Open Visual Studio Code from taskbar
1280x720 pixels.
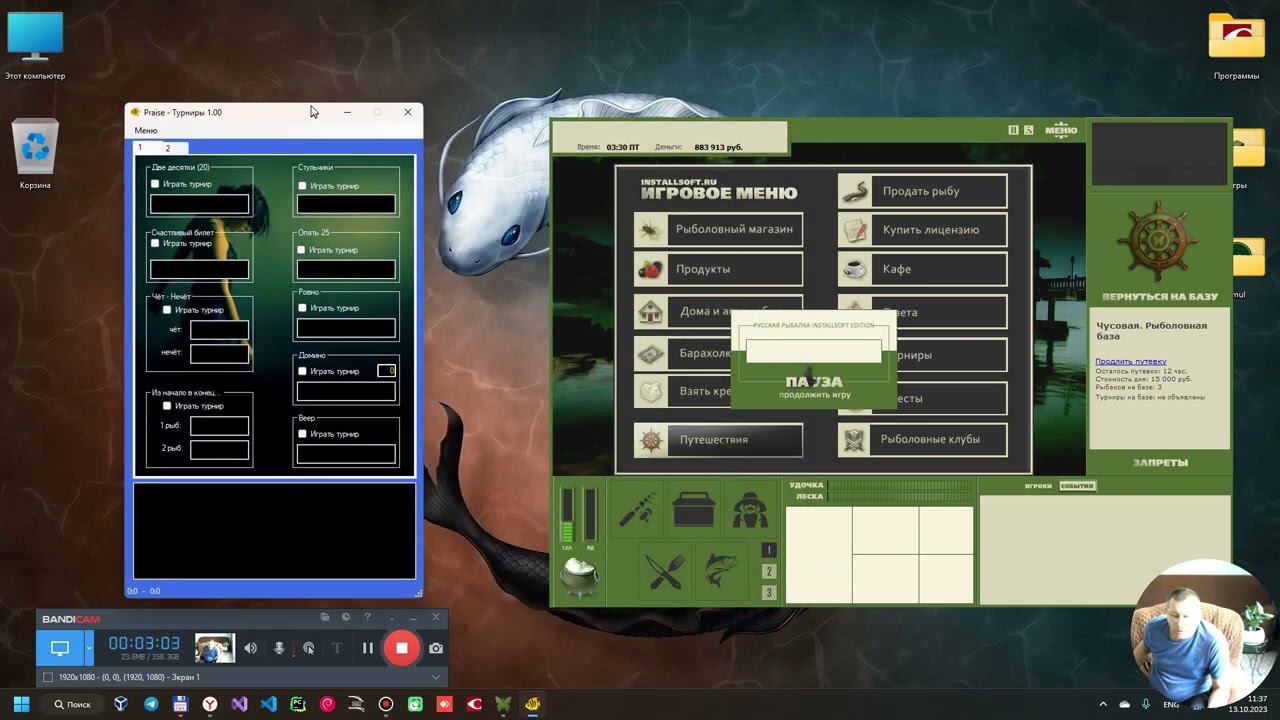coord(268,704)
